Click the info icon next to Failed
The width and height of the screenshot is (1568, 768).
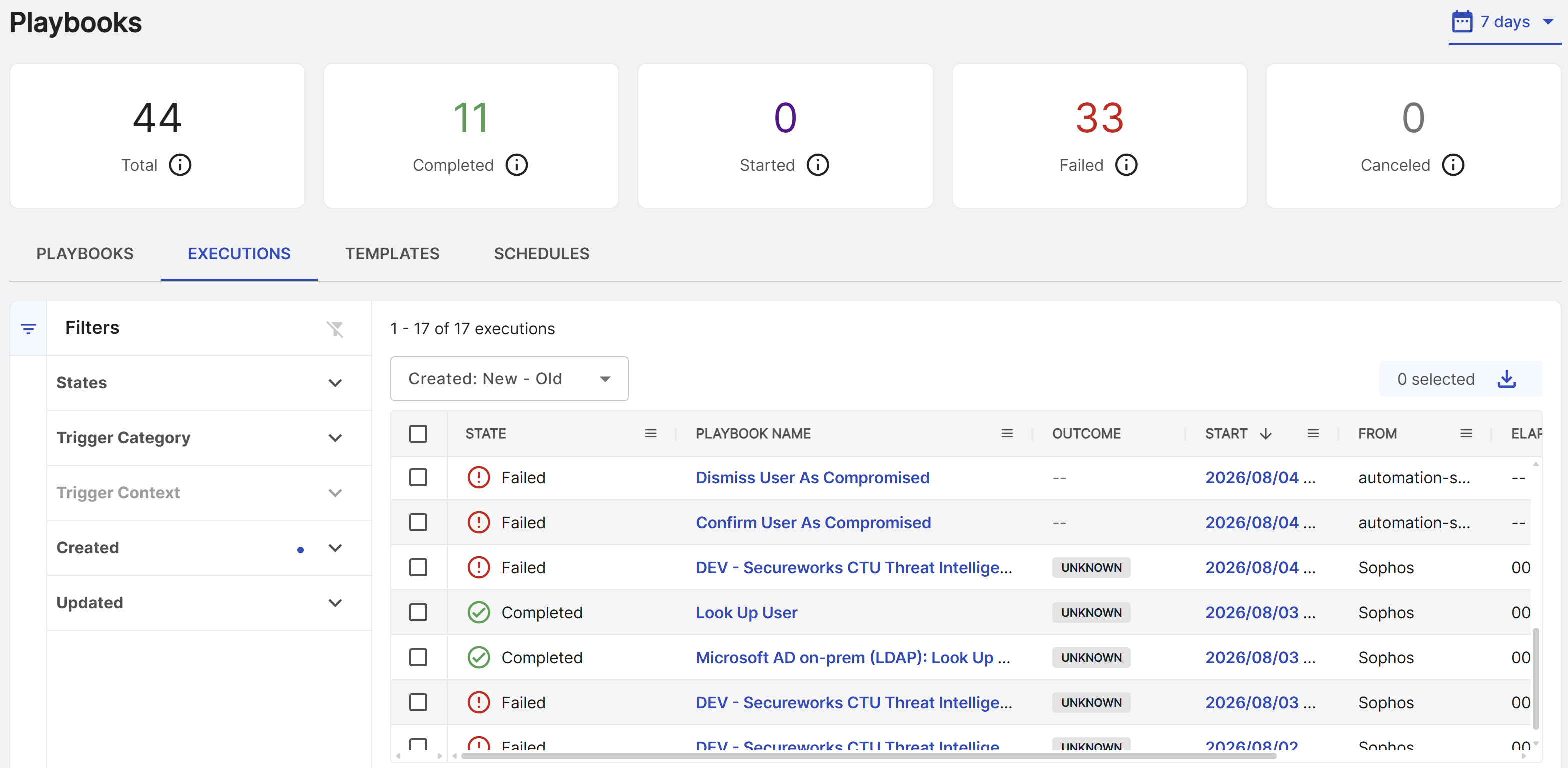[1126, 165]
